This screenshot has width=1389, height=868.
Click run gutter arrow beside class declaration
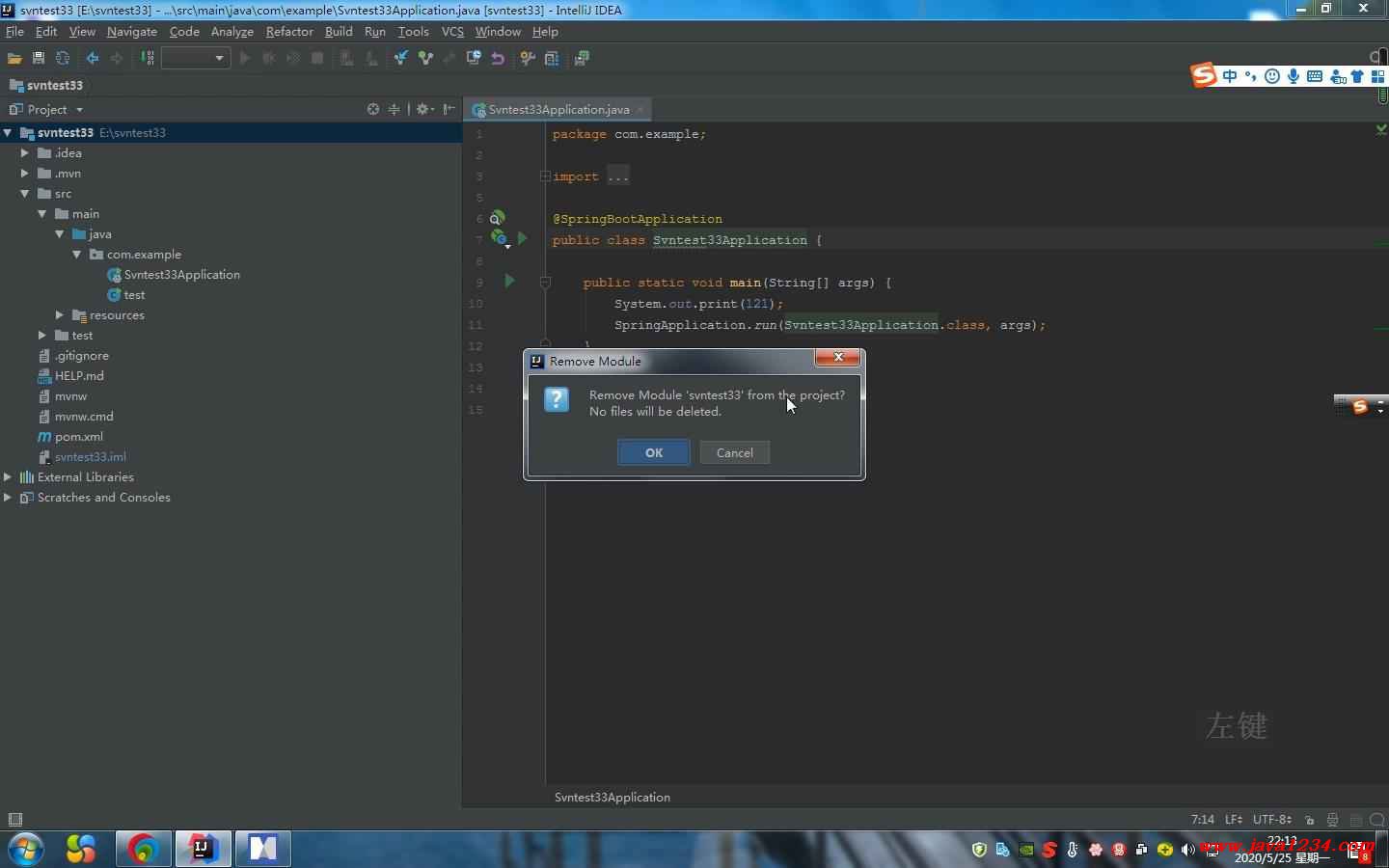point(522,238)
